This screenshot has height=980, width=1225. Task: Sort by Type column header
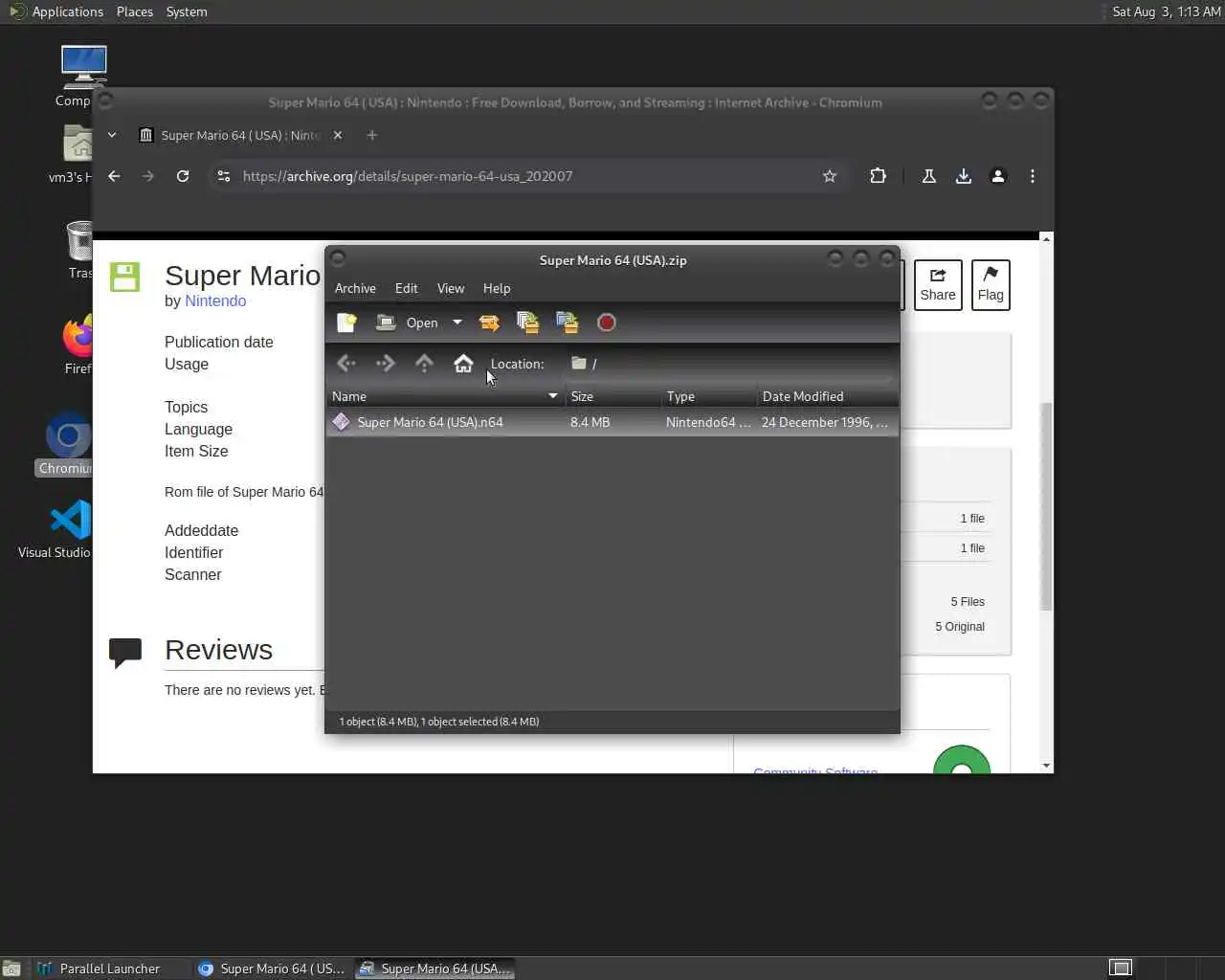click(708, 396)
